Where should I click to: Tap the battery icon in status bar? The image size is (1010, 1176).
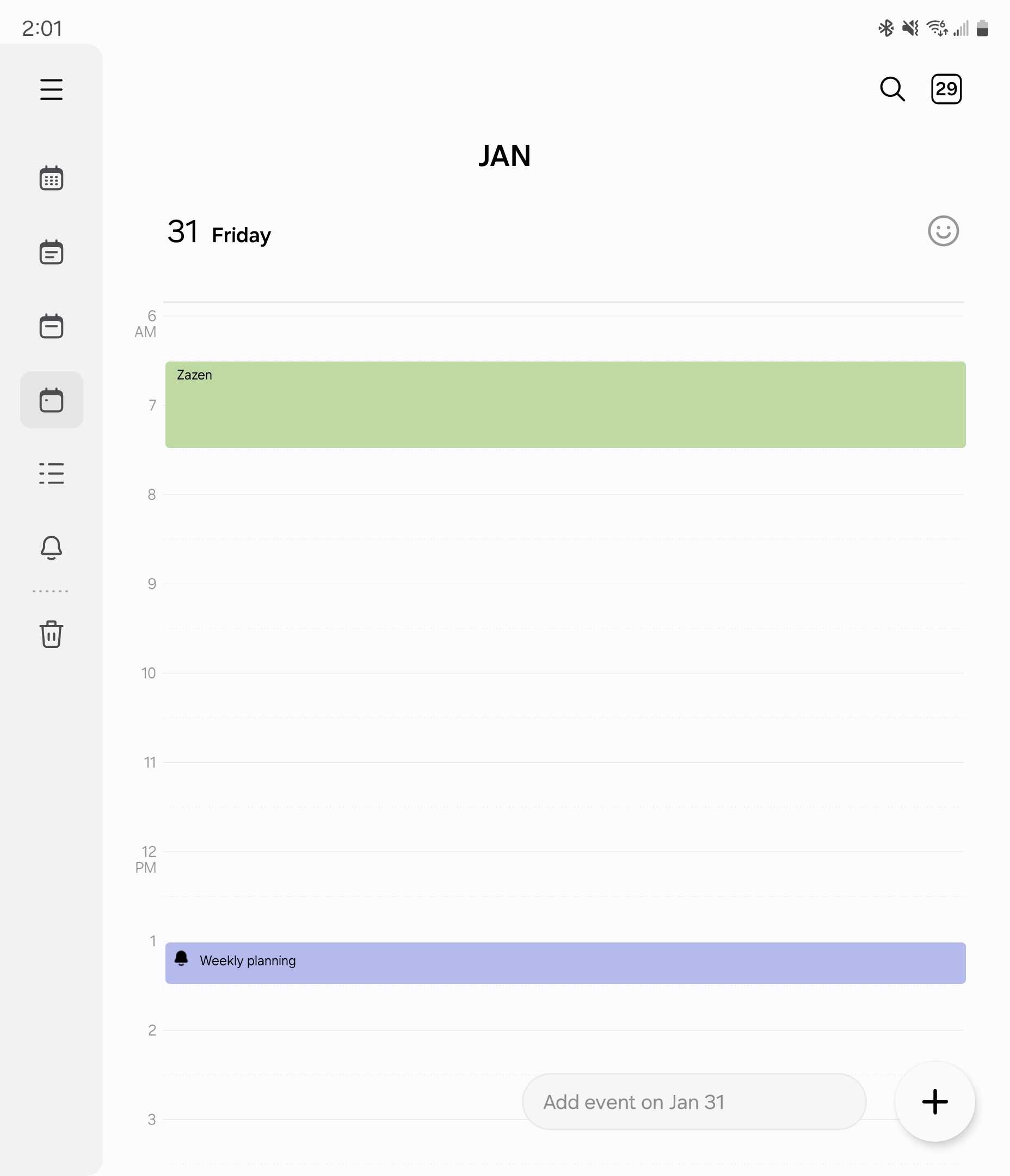tap(982, 28)
